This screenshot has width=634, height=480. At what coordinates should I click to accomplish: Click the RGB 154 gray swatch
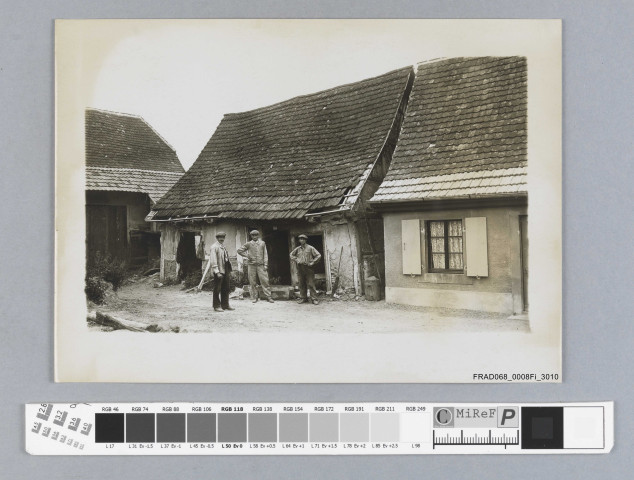(x=293, y=428)
